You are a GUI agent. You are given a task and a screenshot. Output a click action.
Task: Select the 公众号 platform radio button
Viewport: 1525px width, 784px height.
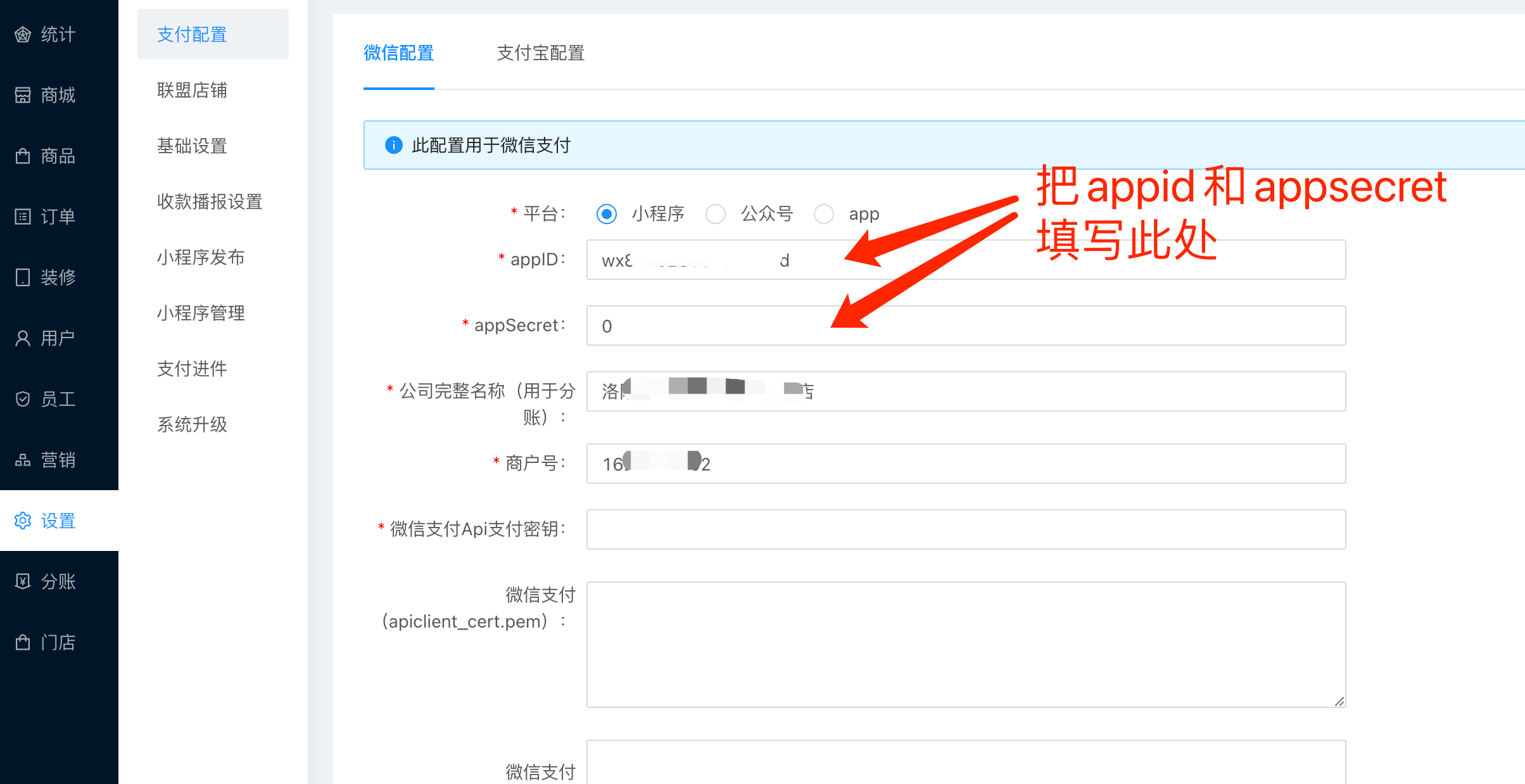[x=716, y=214]
